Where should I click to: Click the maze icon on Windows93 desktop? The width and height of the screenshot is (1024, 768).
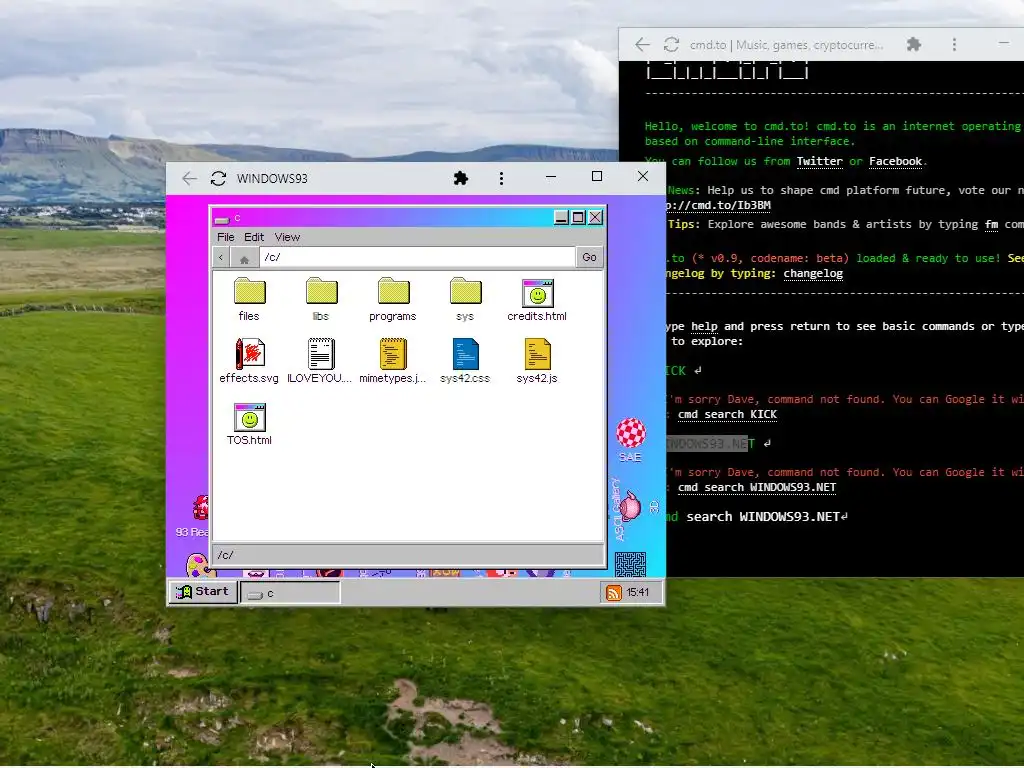click(x=630, y=564)
